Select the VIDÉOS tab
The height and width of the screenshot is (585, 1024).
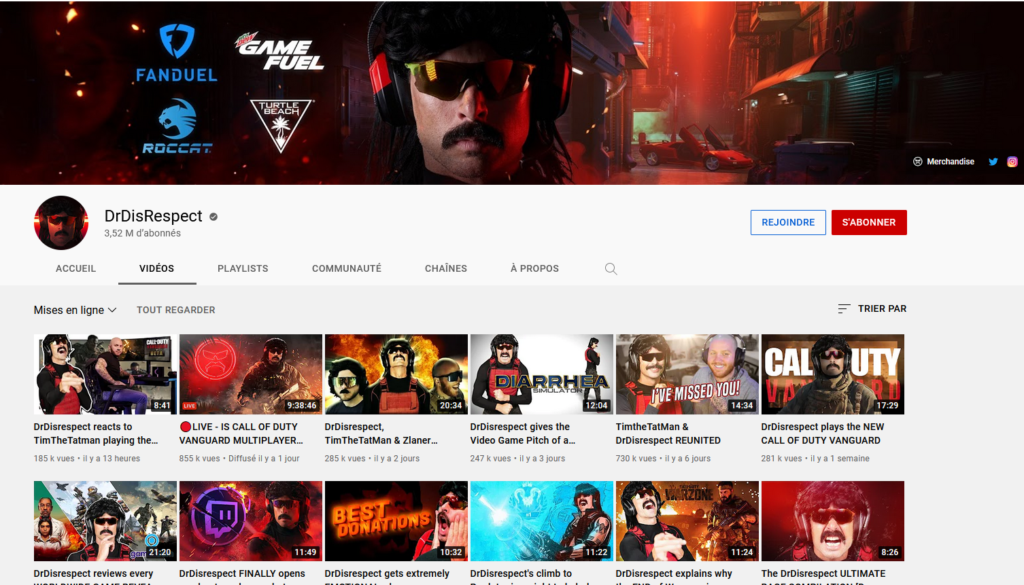click(x=157, y=268)
